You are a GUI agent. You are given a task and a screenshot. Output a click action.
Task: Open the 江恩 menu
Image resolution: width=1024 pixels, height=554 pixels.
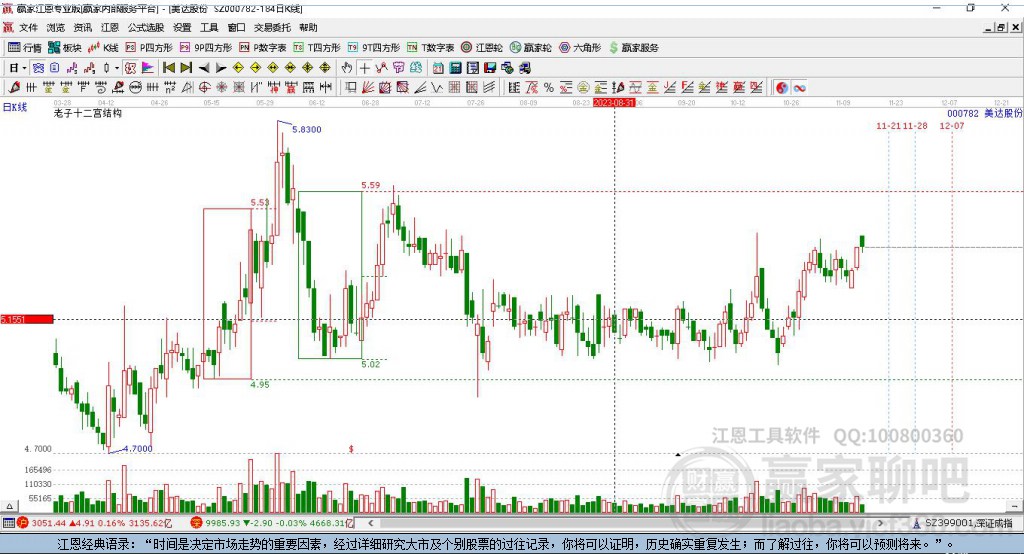[x=110, y=27]
